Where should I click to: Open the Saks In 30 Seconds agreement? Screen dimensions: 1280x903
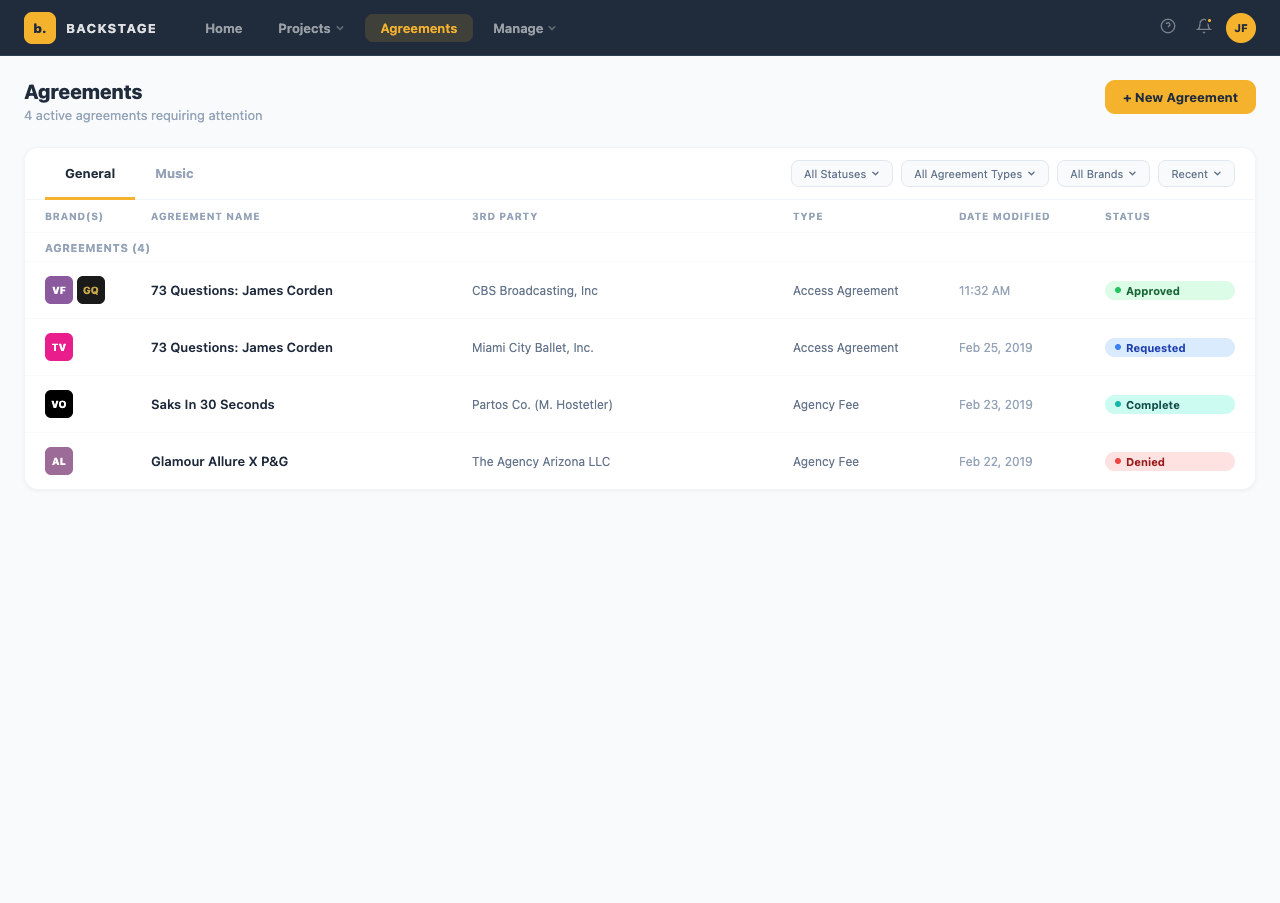213,405
